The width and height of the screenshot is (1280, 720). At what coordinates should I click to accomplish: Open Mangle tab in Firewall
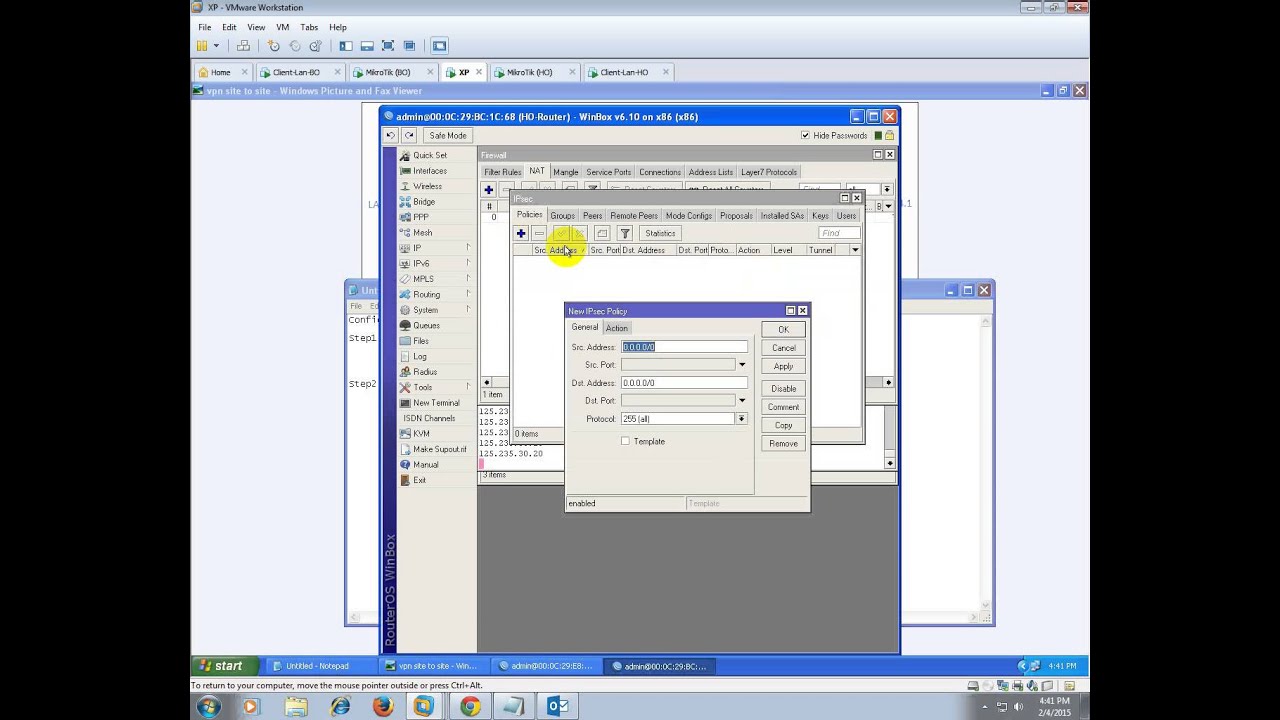(565, 172)
